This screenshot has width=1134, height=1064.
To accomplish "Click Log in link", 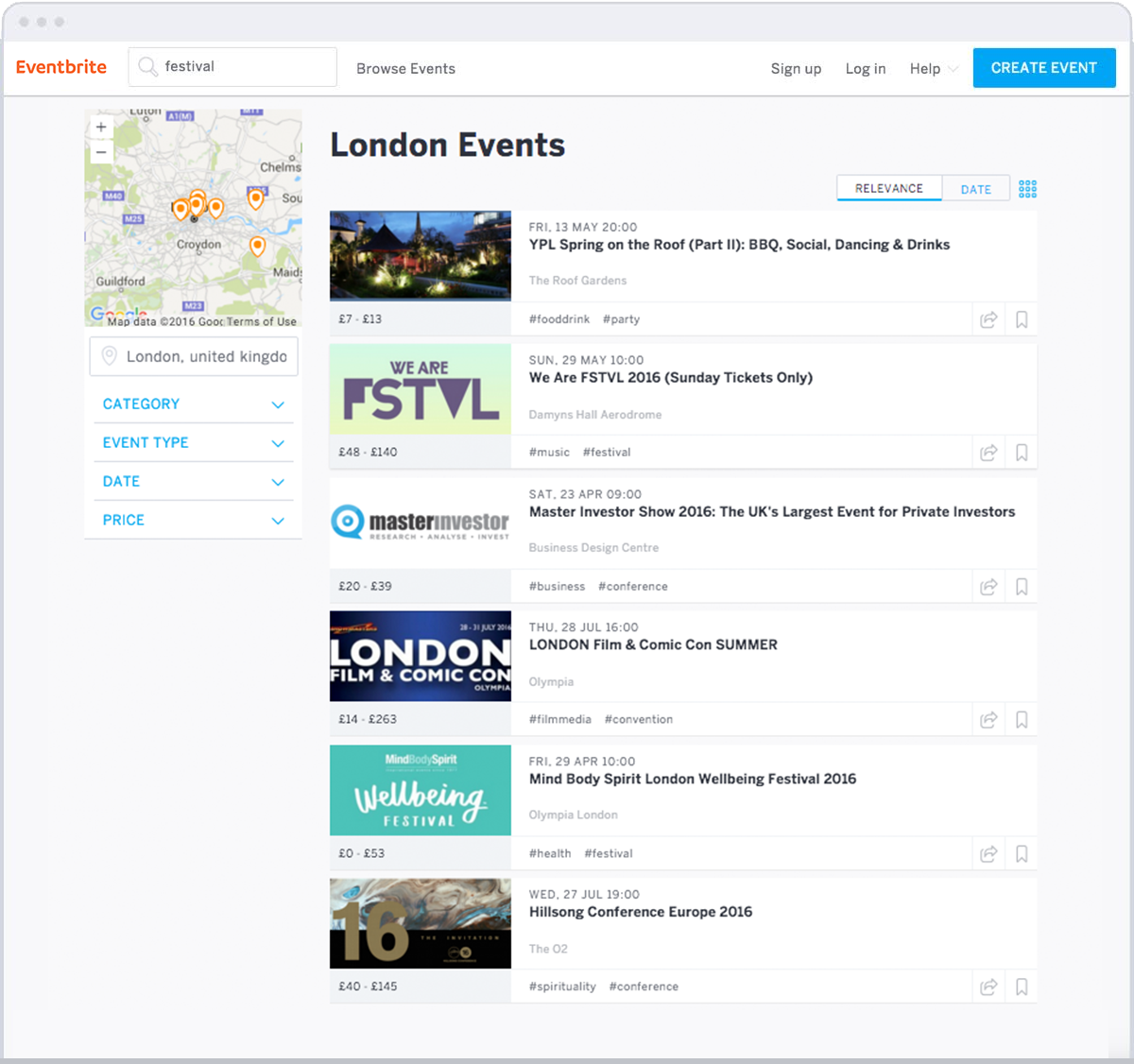I will 866,68.
